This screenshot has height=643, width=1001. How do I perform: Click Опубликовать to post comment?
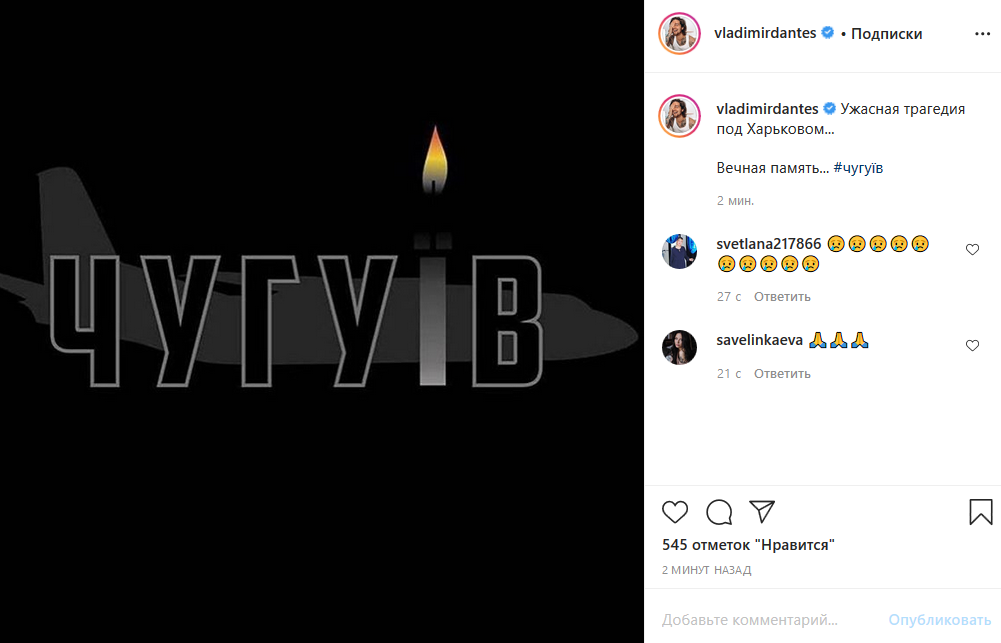[940, 619]
